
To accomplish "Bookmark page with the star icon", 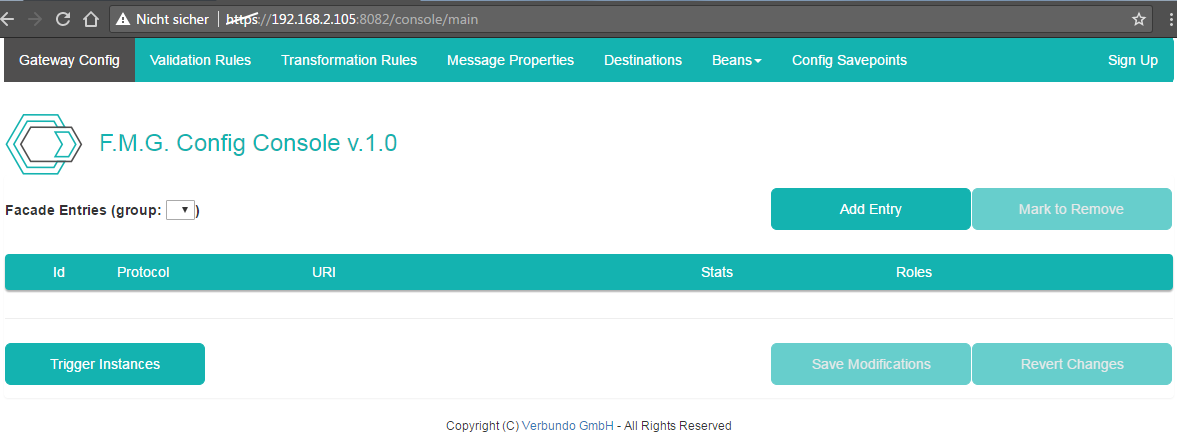I will [x=1138, y=19].
